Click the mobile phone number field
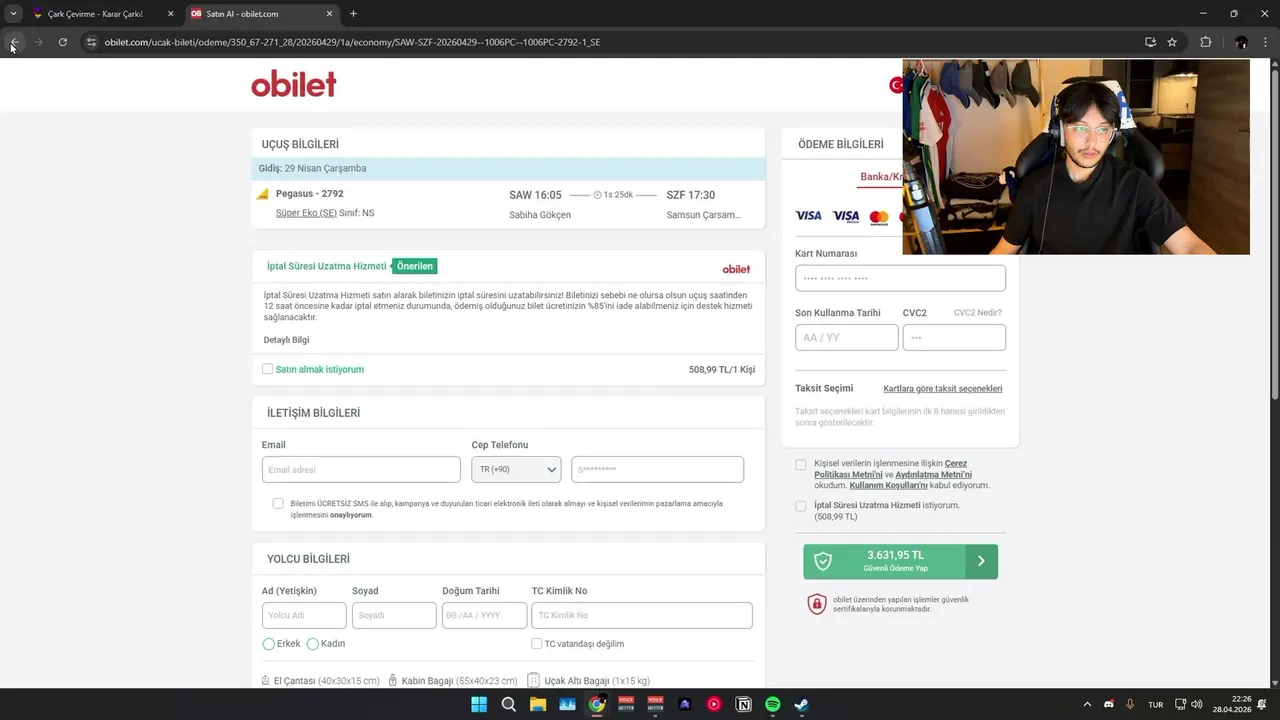 657,469
